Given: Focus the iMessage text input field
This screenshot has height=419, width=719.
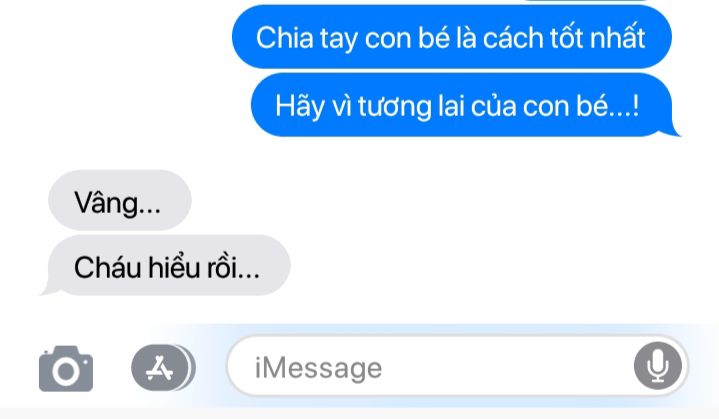Looking at the screenshot, I should pos(457,366).
